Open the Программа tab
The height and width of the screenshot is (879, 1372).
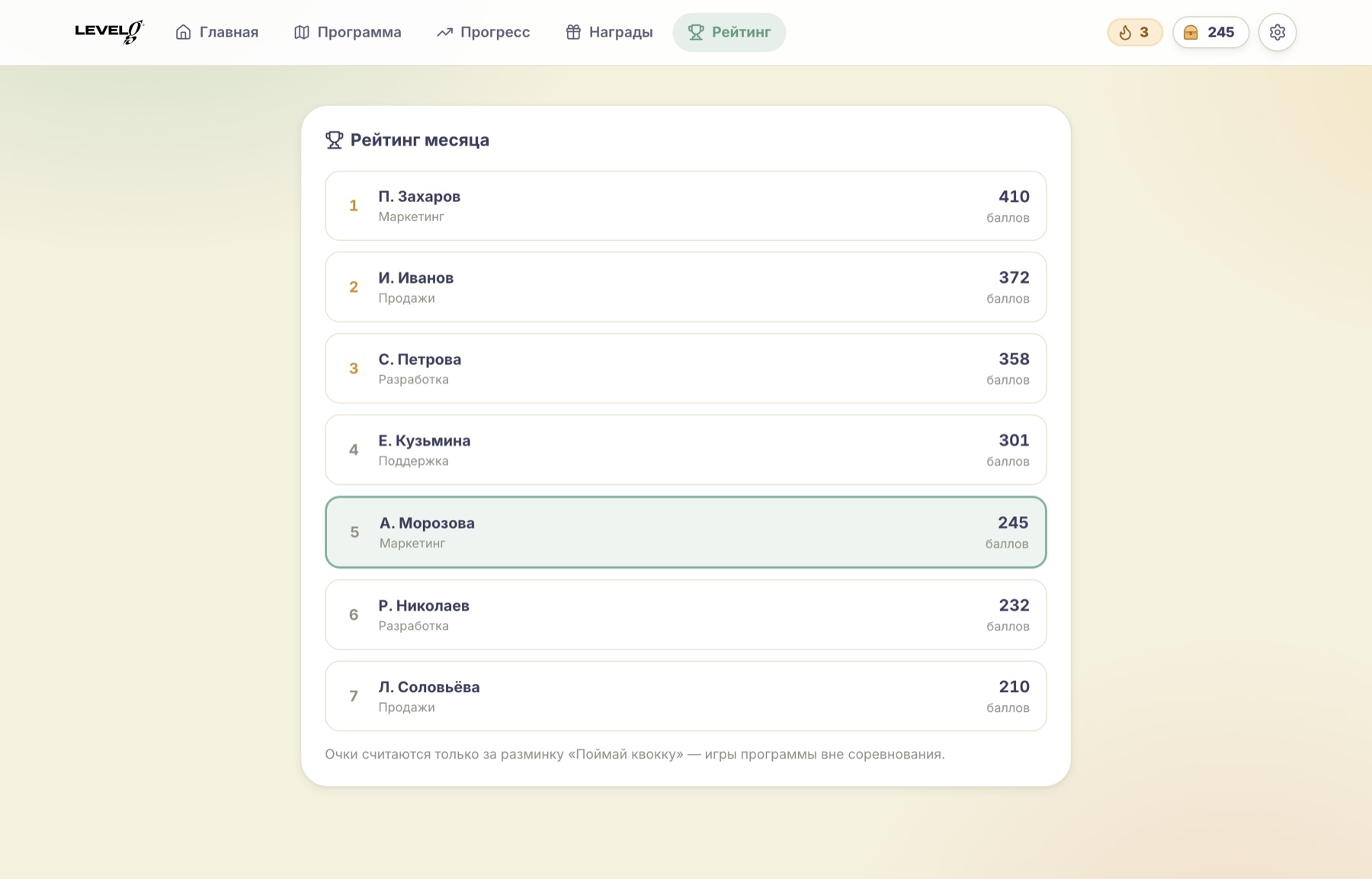(x=348, y=32)
